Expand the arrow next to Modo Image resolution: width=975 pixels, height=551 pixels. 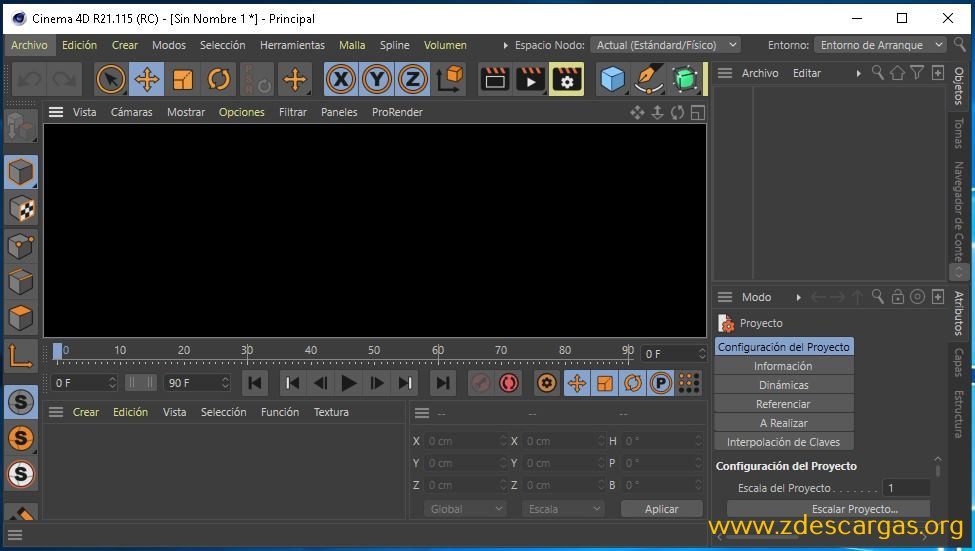(x=798, y=298)
